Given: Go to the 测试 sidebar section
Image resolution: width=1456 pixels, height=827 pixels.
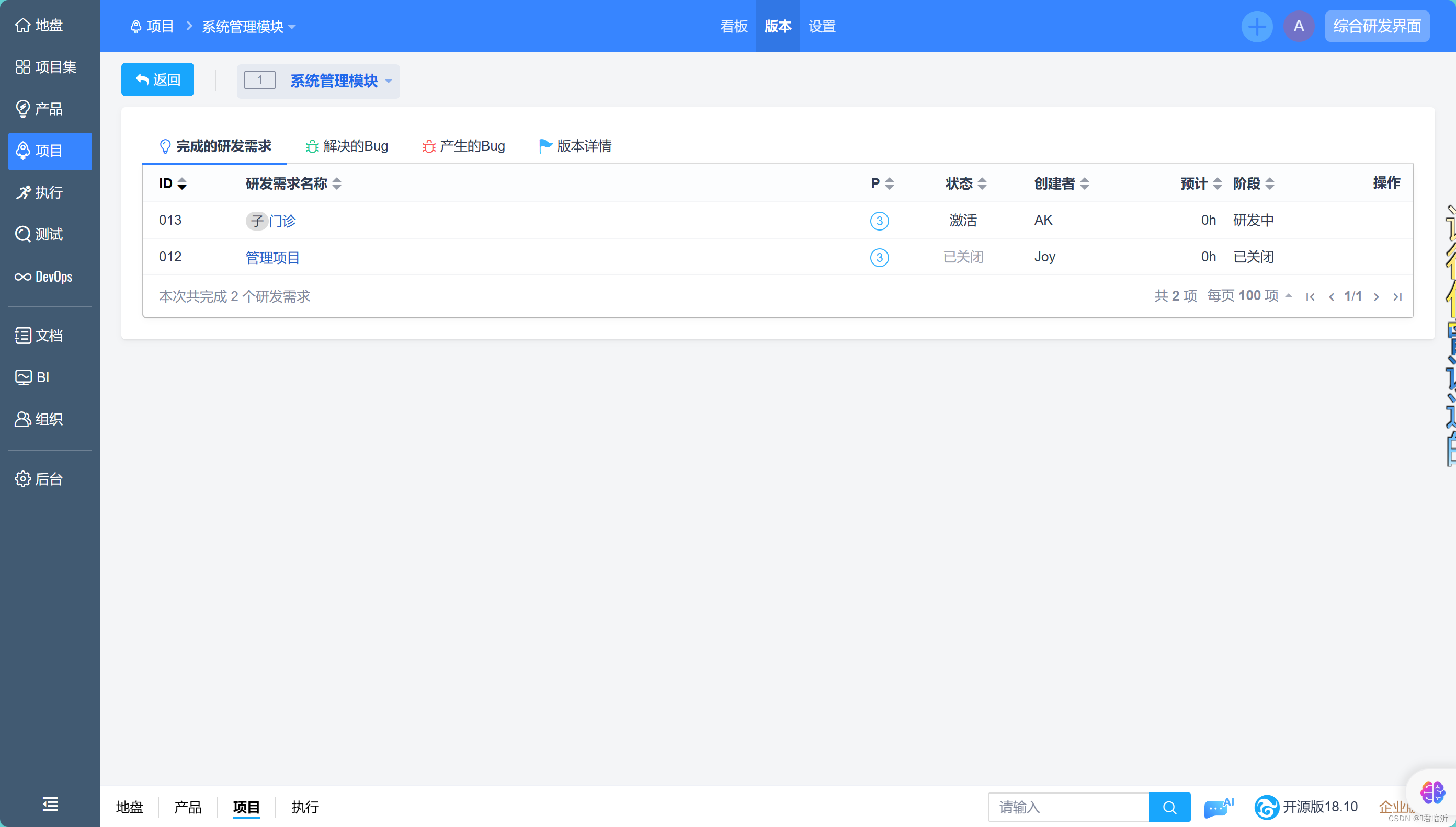Looking at the screenshot, I should (x=39, y=234).
